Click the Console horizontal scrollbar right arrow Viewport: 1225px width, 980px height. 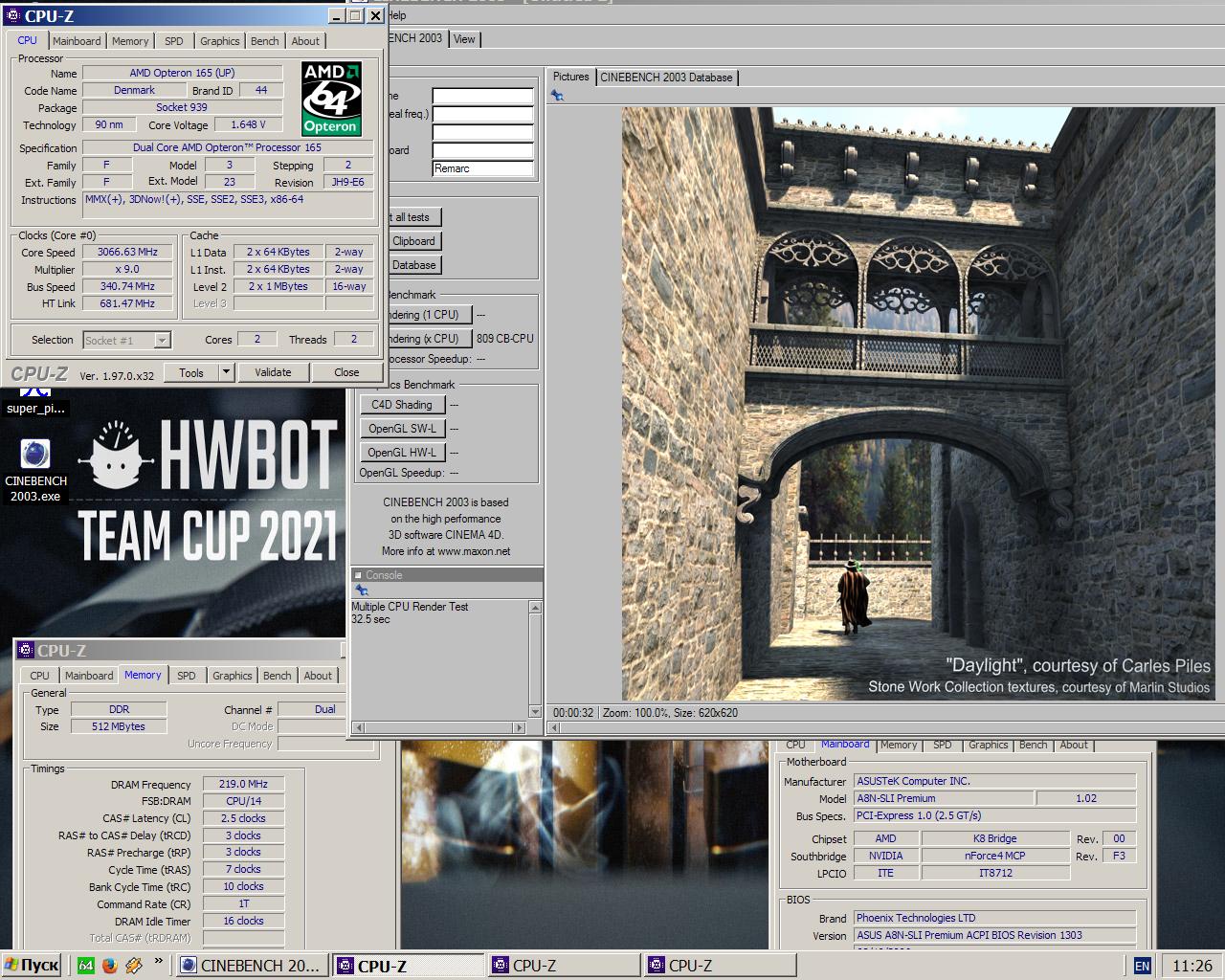(521, 728)
